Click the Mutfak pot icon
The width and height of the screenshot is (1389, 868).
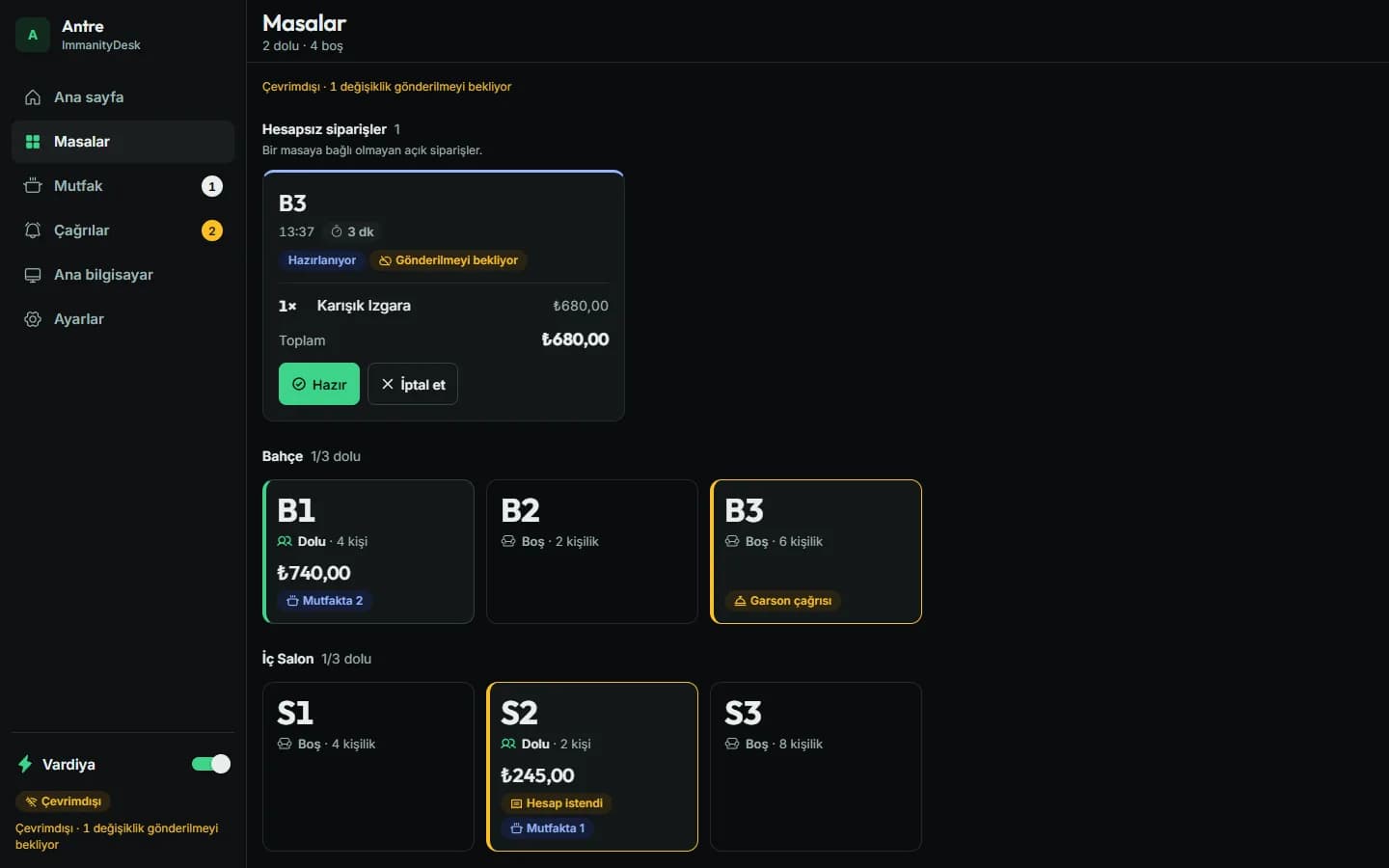[x=33, y=186]
